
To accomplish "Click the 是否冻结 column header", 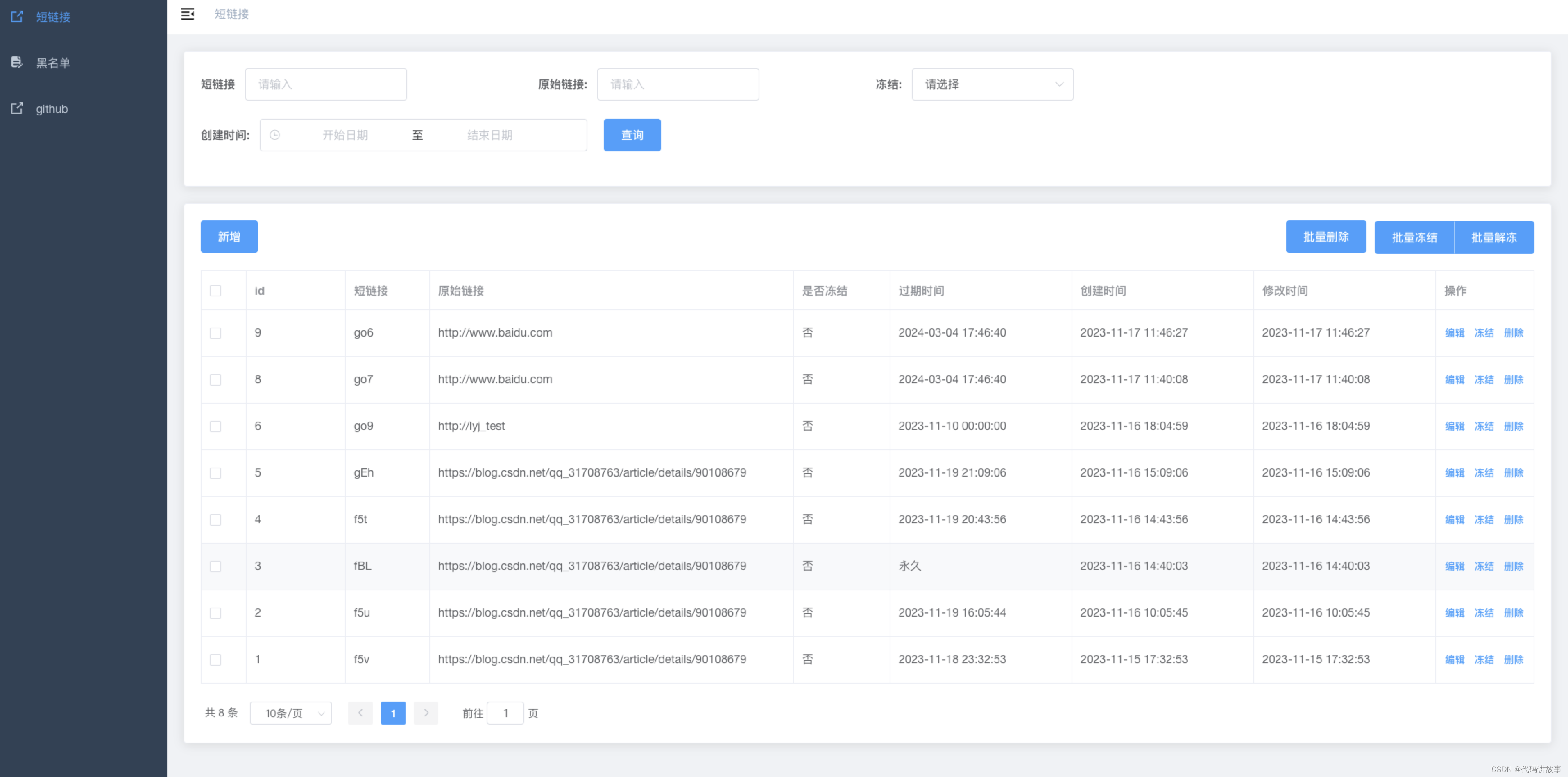I will (824, 291).
